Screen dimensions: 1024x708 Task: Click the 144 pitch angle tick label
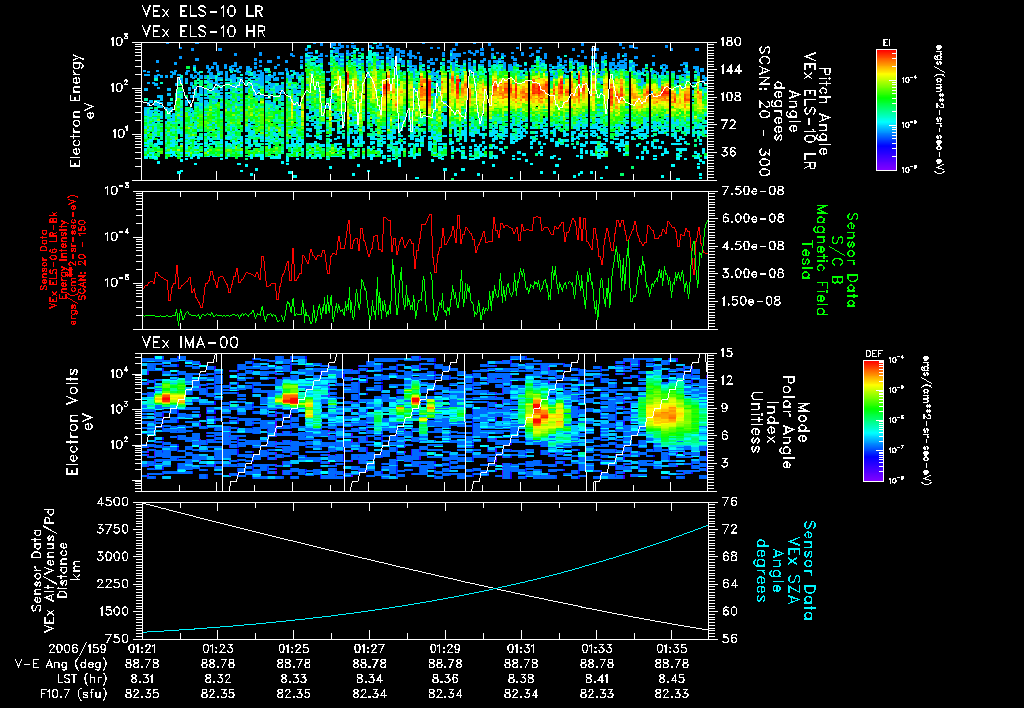point(731,69)
